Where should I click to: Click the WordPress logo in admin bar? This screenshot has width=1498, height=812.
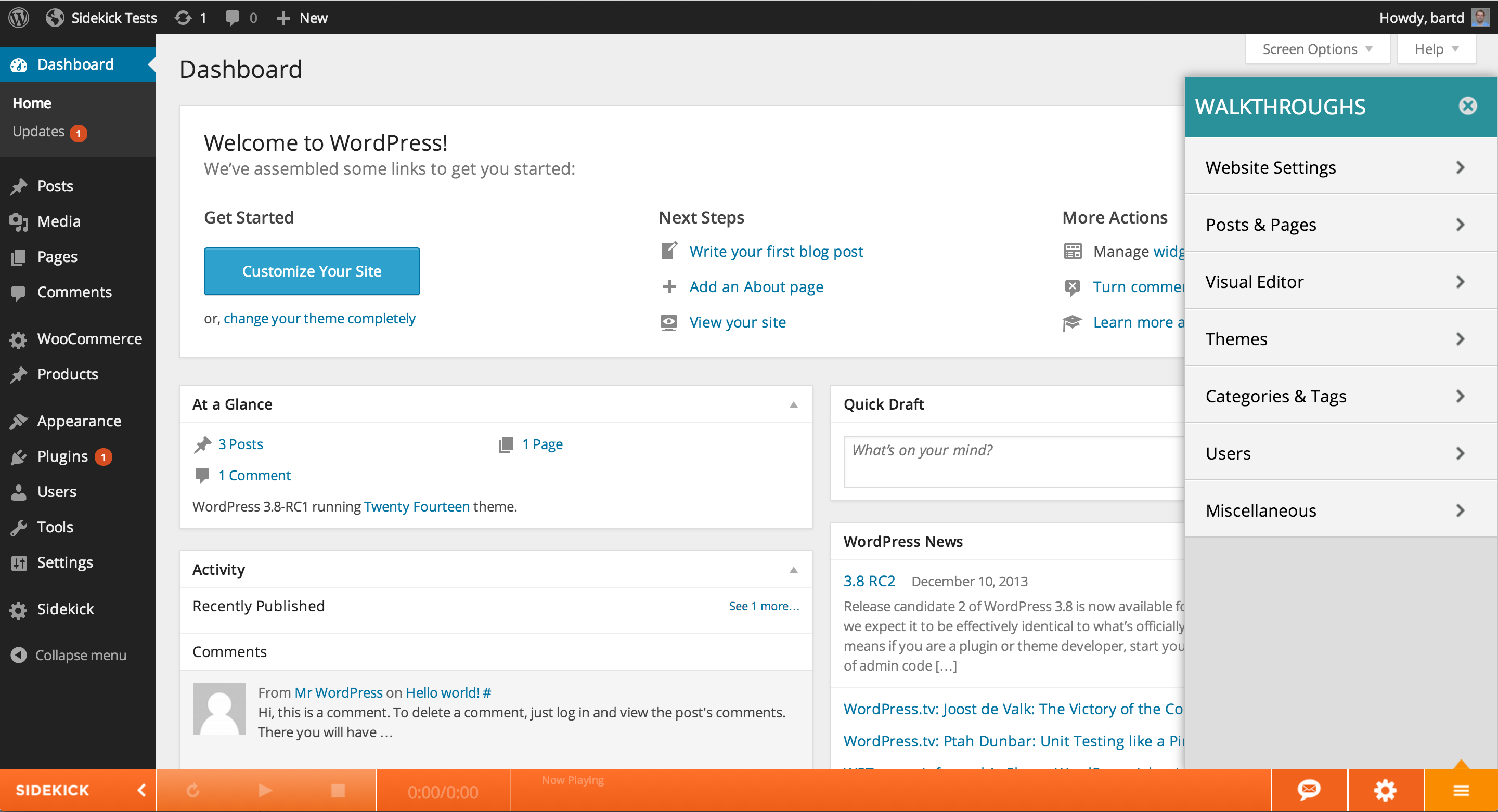tap(19, 18)
